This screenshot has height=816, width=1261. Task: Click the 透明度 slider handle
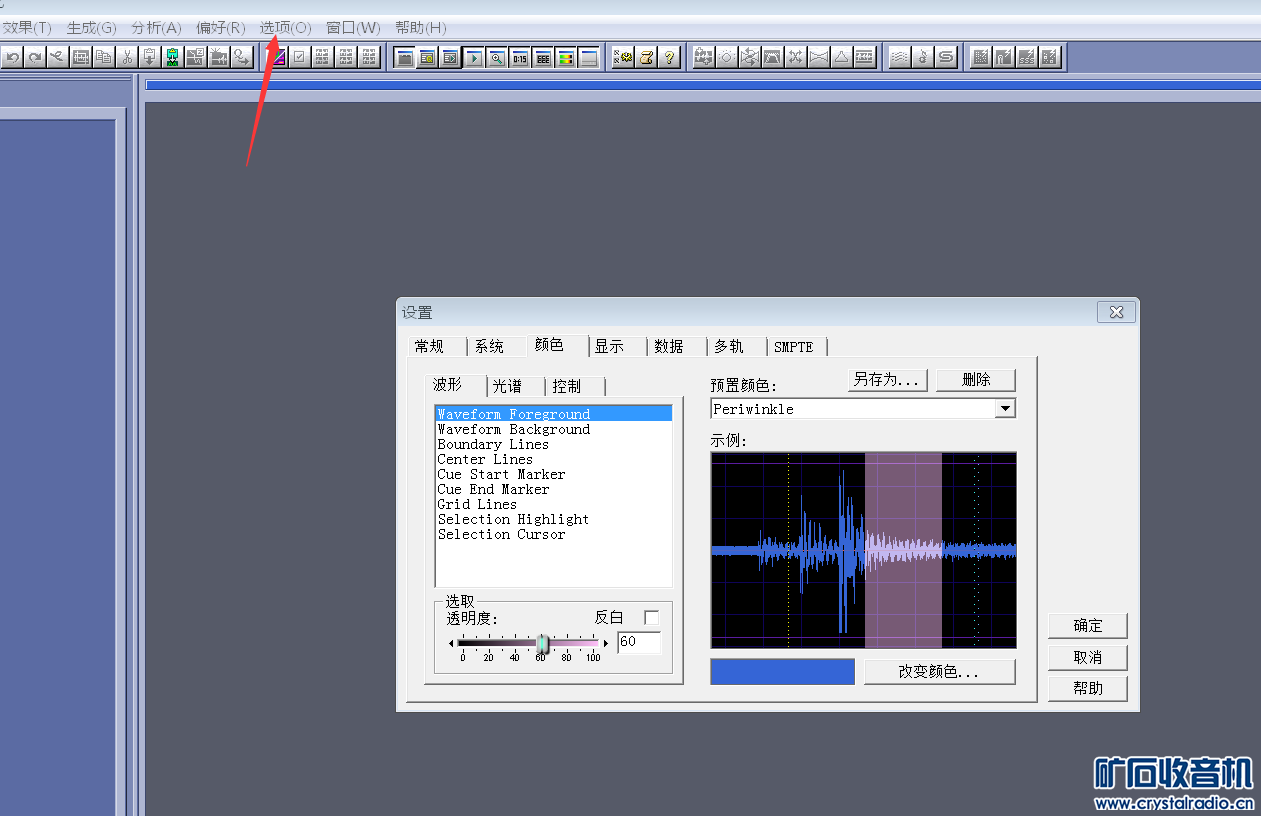(x=542, y=643)
